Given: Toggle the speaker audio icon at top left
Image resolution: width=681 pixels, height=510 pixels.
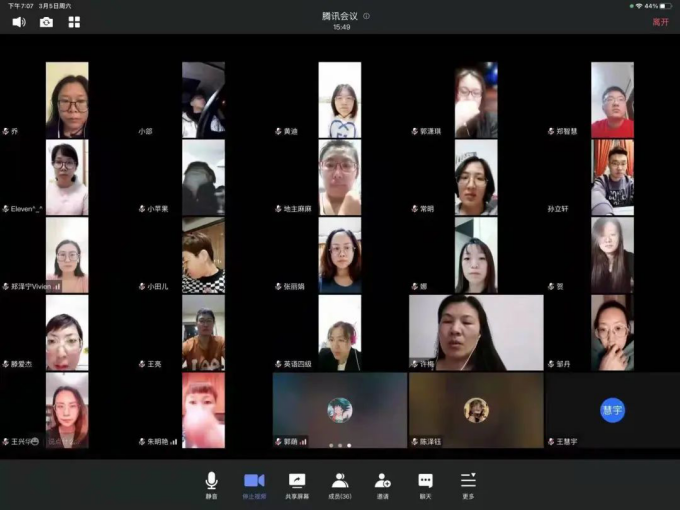Looking at the screenshot, I should [x=19, y=21].
